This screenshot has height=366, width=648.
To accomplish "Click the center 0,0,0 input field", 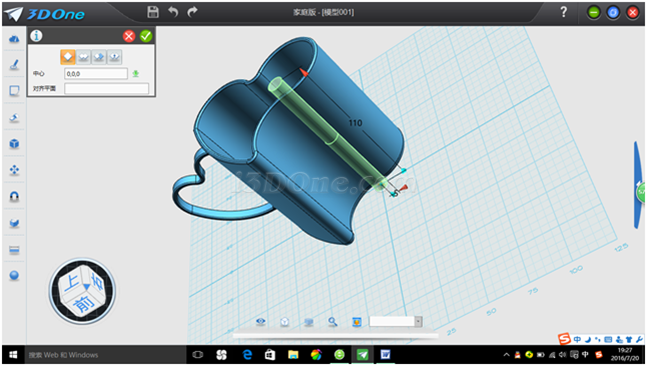I will pyautogui.click(x=96, y=74).
